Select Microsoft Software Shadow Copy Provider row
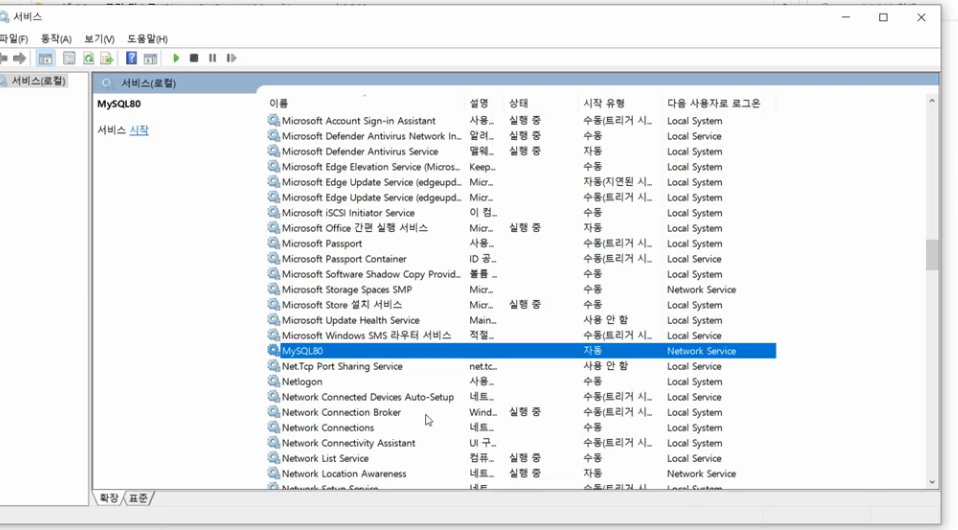The height and width of the screenshot is (530, 958). point(522,274)
